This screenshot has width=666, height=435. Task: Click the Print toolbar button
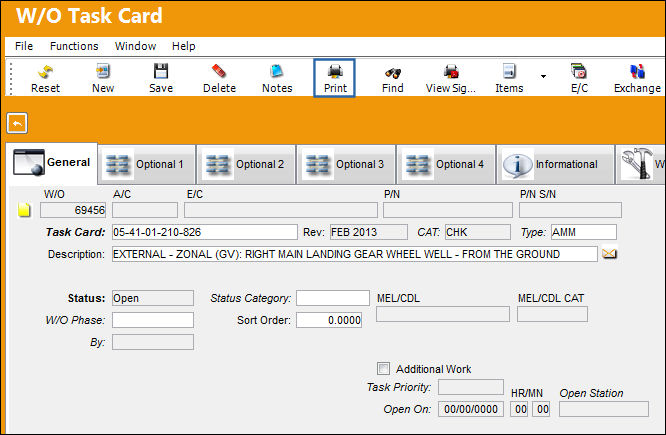click(x=335, y=78)
